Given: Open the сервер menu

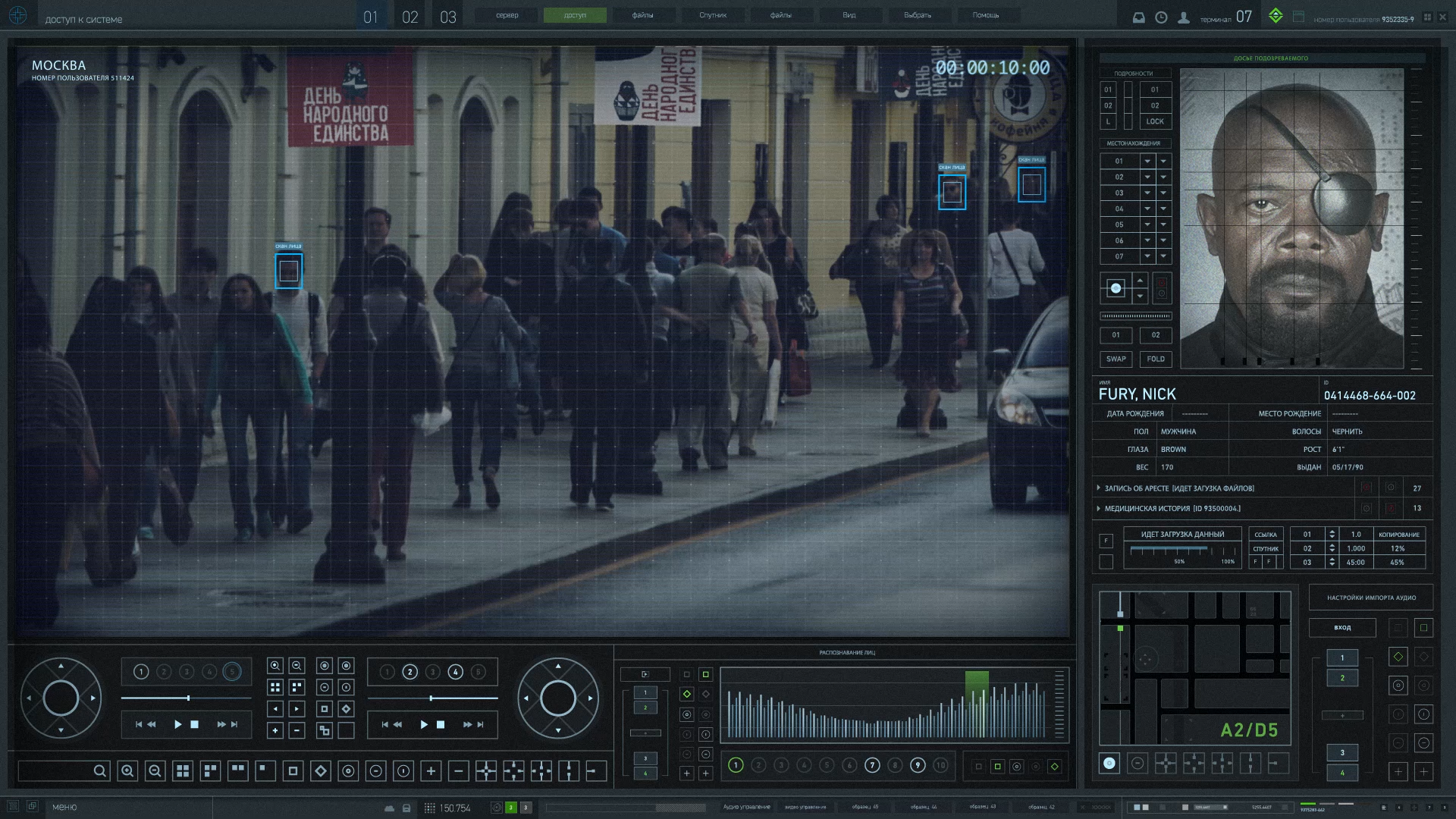Looking at the screenshot, I should 507,15.
